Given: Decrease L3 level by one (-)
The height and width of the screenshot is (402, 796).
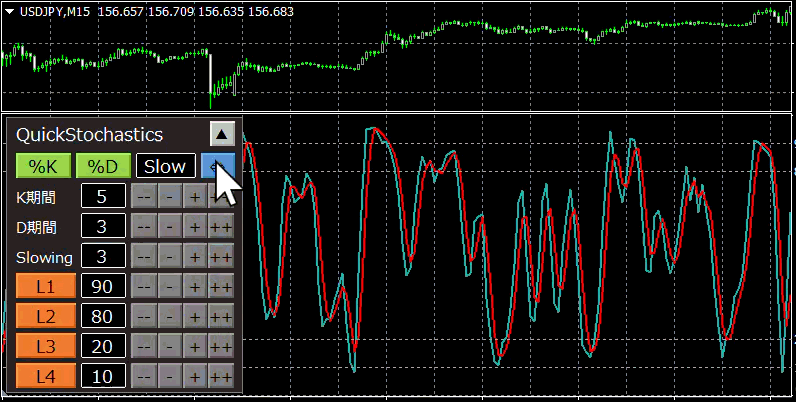Looking at the screenshot, I should (x=170, y=346).
